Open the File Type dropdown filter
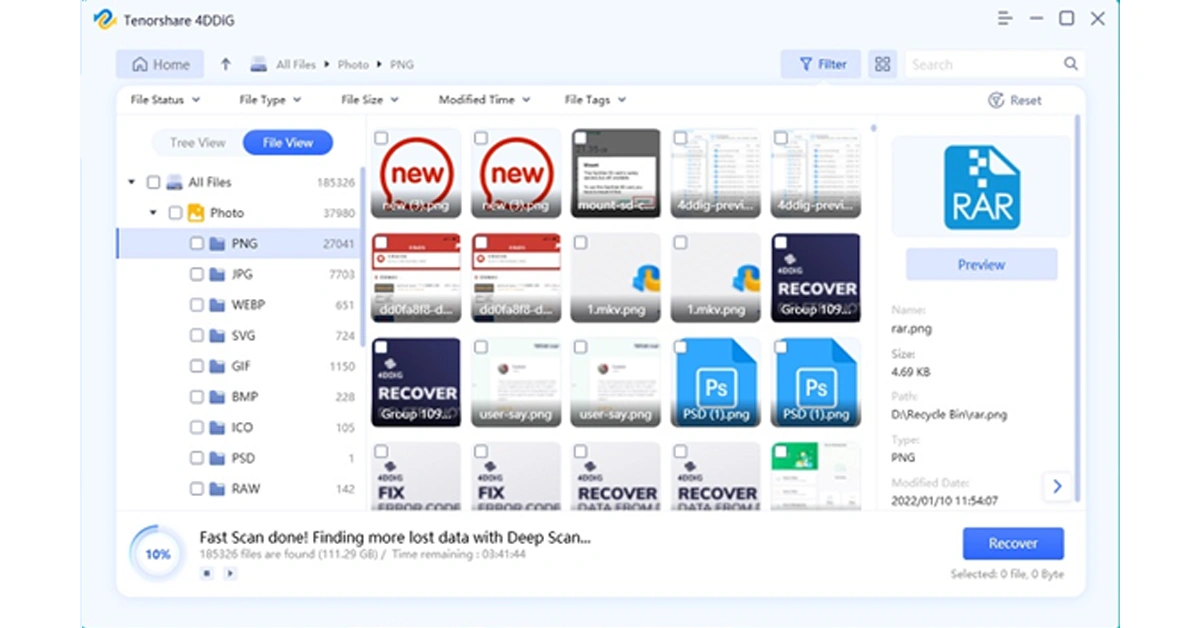The image size is (1200, 628). pos(270,100)
